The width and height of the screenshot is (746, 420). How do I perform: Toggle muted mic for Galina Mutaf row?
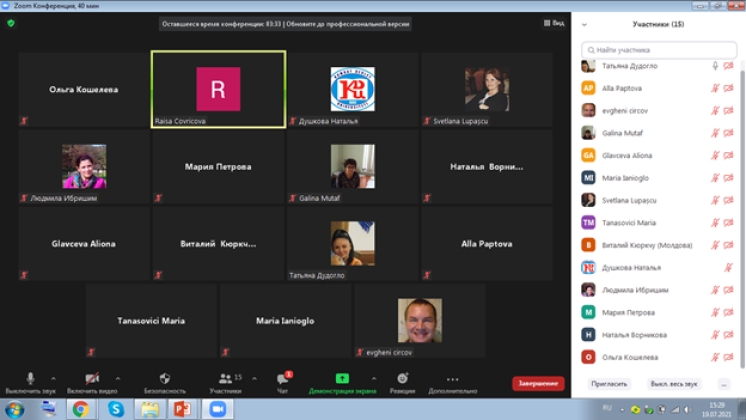point(715,133)
